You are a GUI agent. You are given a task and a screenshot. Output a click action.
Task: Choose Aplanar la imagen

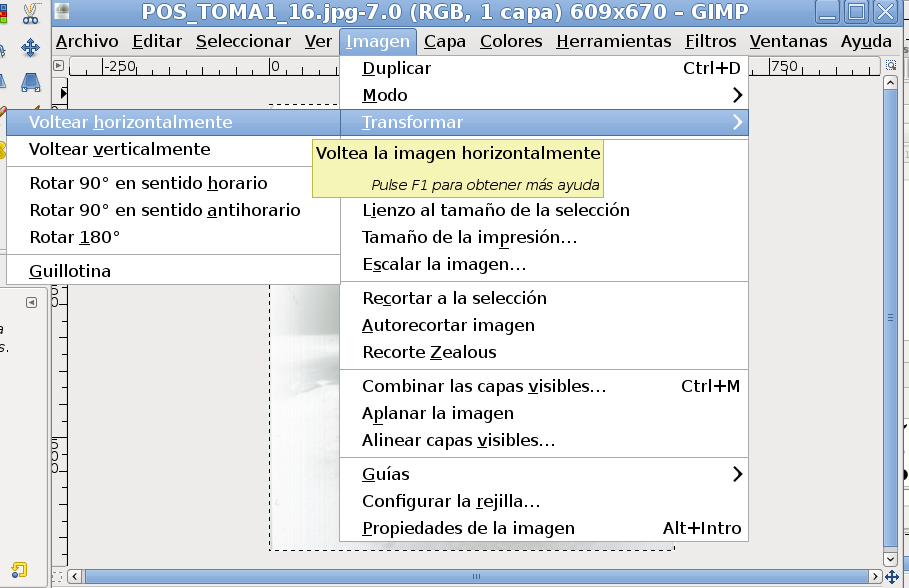coord(544,413)
